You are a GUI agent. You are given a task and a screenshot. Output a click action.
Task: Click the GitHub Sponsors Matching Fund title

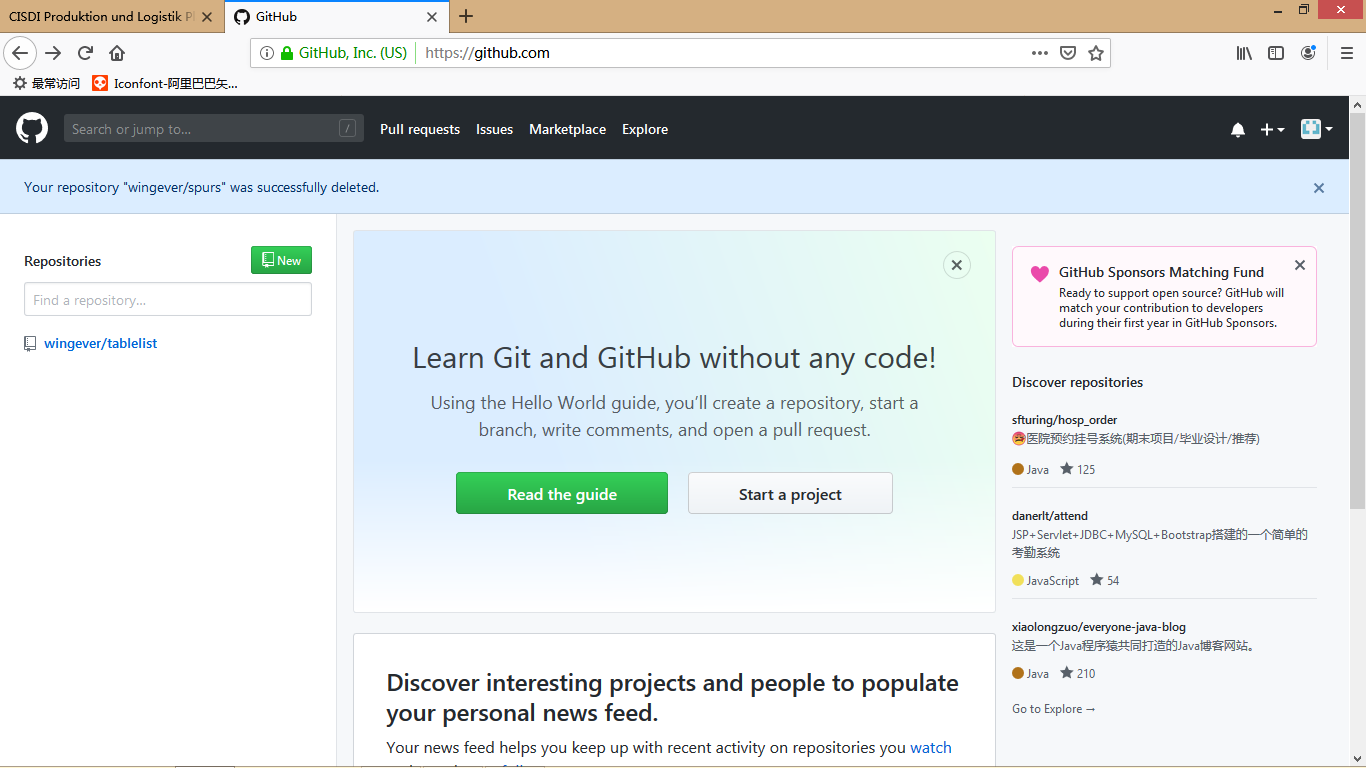[1161, 272]
